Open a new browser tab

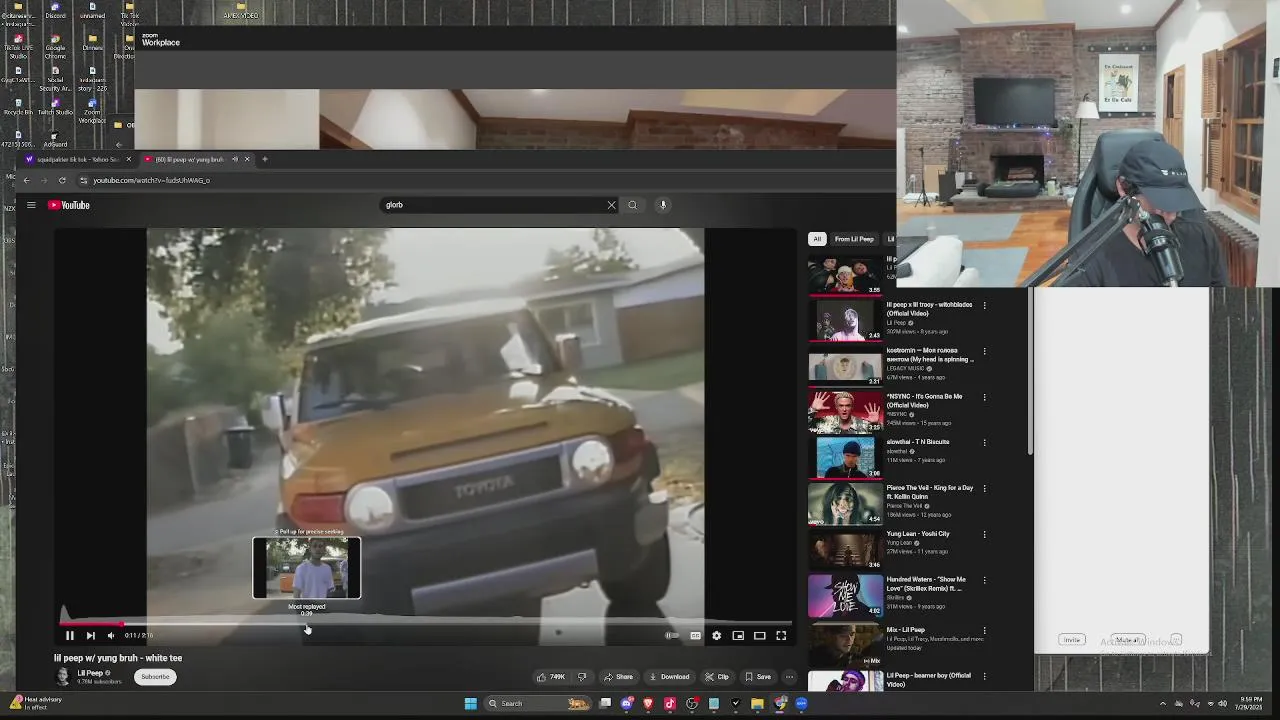pos(265,159)
